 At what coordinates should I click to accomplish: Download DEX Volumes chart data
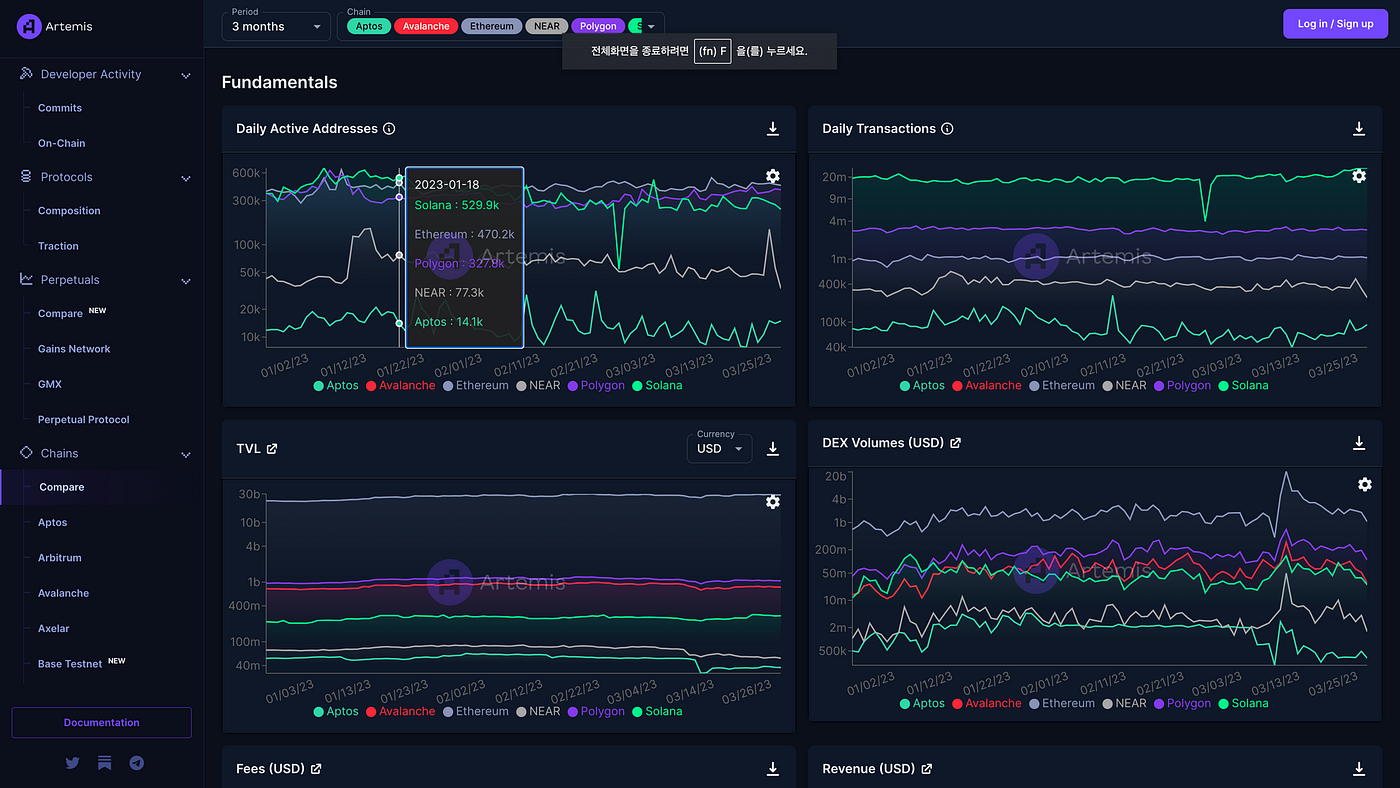pos(1359,443)
